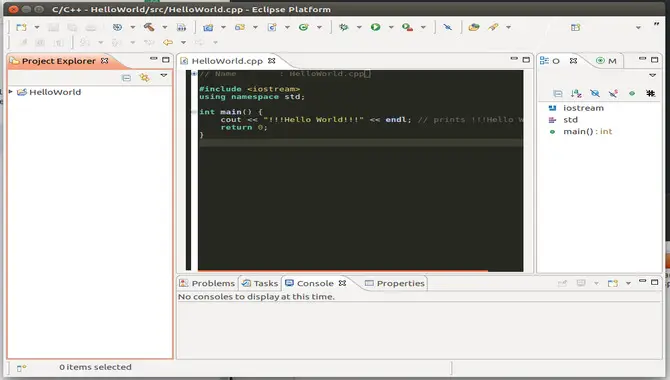Image resolution: width=670 pixels, height=380 pixels.
Task: Expand the HelloWorld project tree node
Action: pyautogui.click(x=11, y=92)
